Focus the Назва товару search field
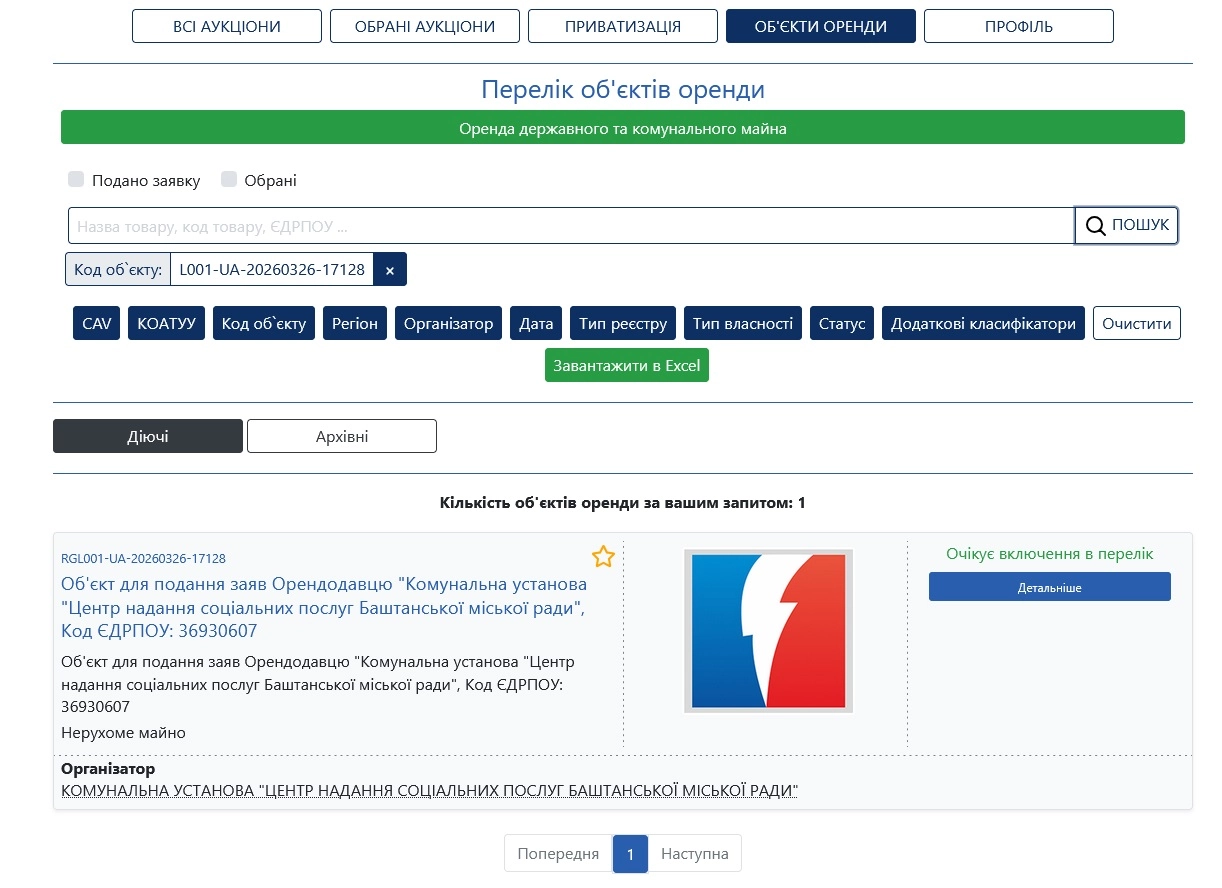Image resolution: width=1222 pixels, height=888 pixels. (571, 226)
